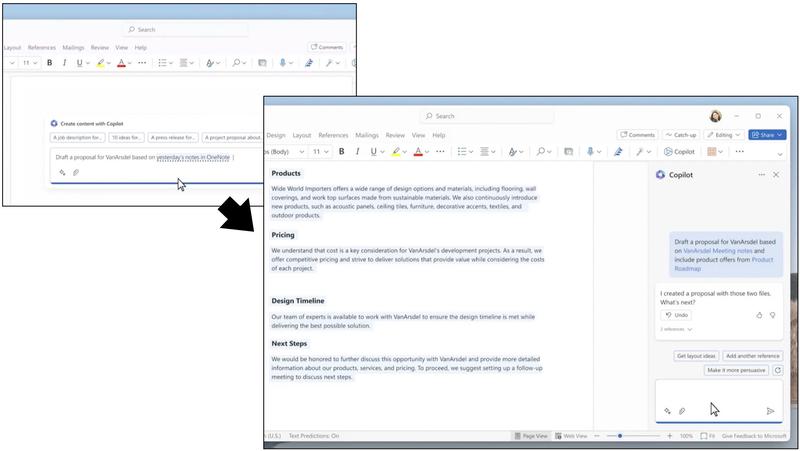Open the Editing mode dropdown
The image size is (800, 451).
click(x=723, y=135)
